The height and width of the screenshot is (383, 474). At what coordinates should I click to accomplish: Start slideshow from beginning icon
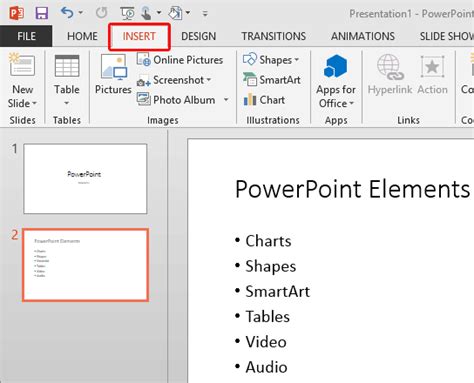127,13
